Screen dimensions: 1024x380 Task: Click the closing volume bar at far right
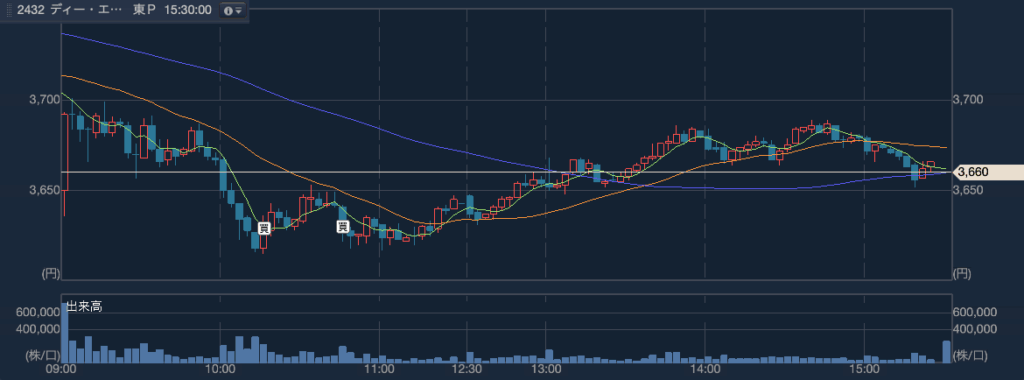point(946,352)
